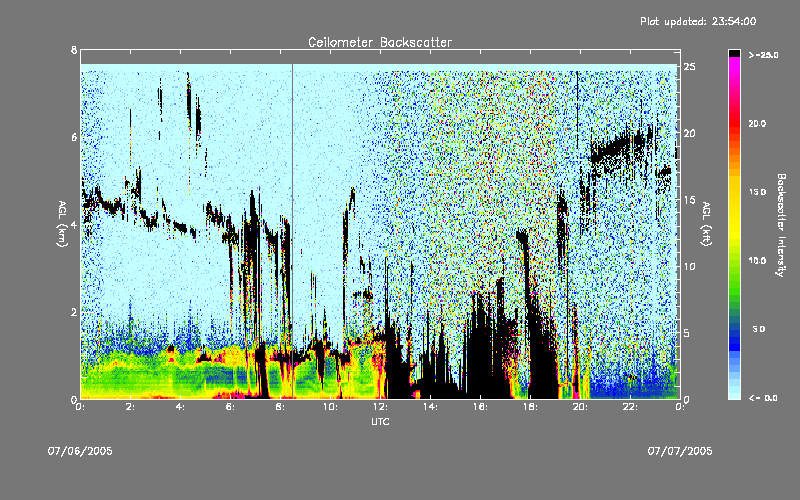This screenshot has width=800, height=500.
Task: Click the "20" kft altitude tick label
Action: (x=689, y=133)
